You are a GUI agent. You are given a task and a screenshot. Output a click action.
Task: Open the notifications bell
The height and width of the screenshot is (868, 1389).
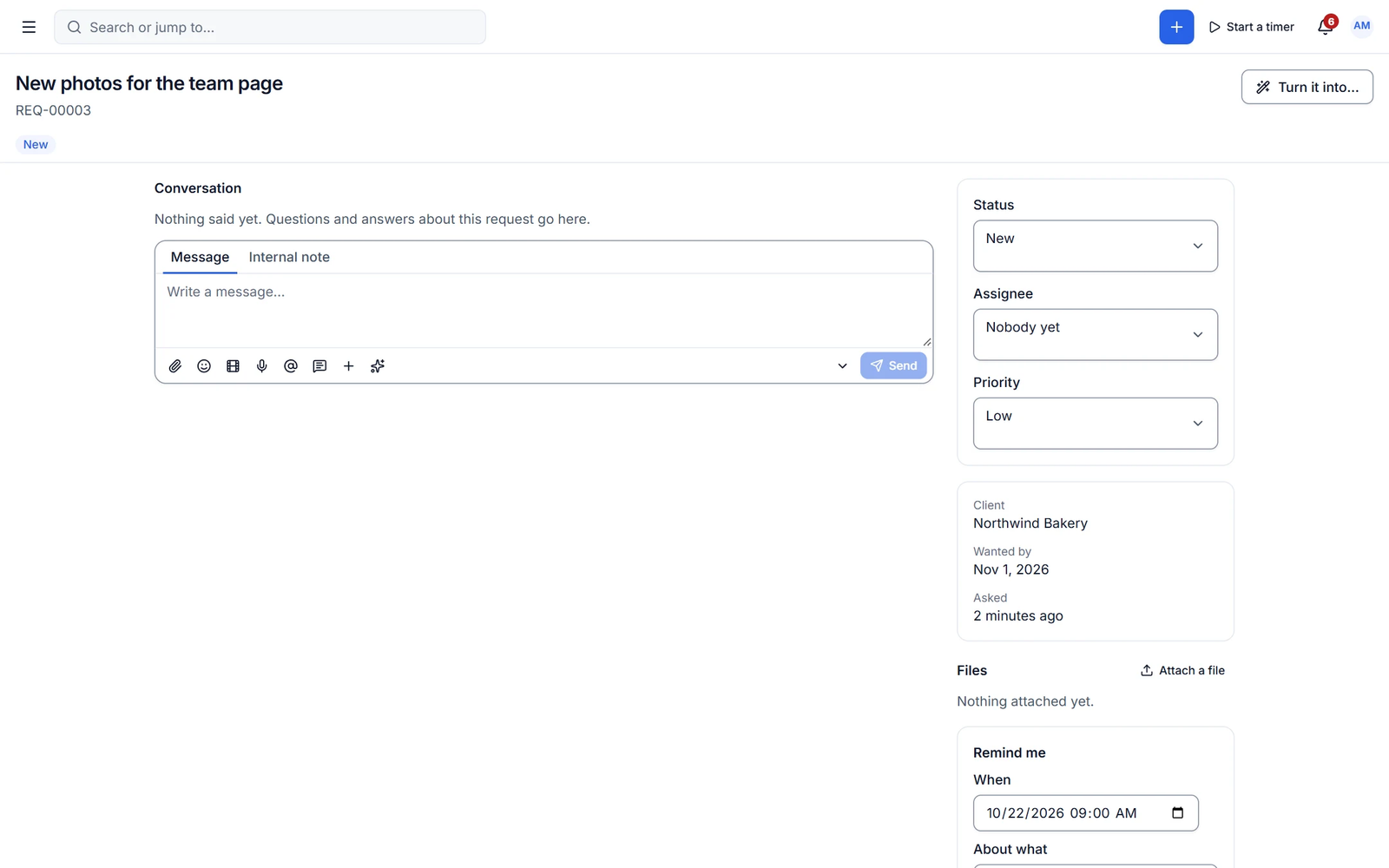tap(1326, 27)
